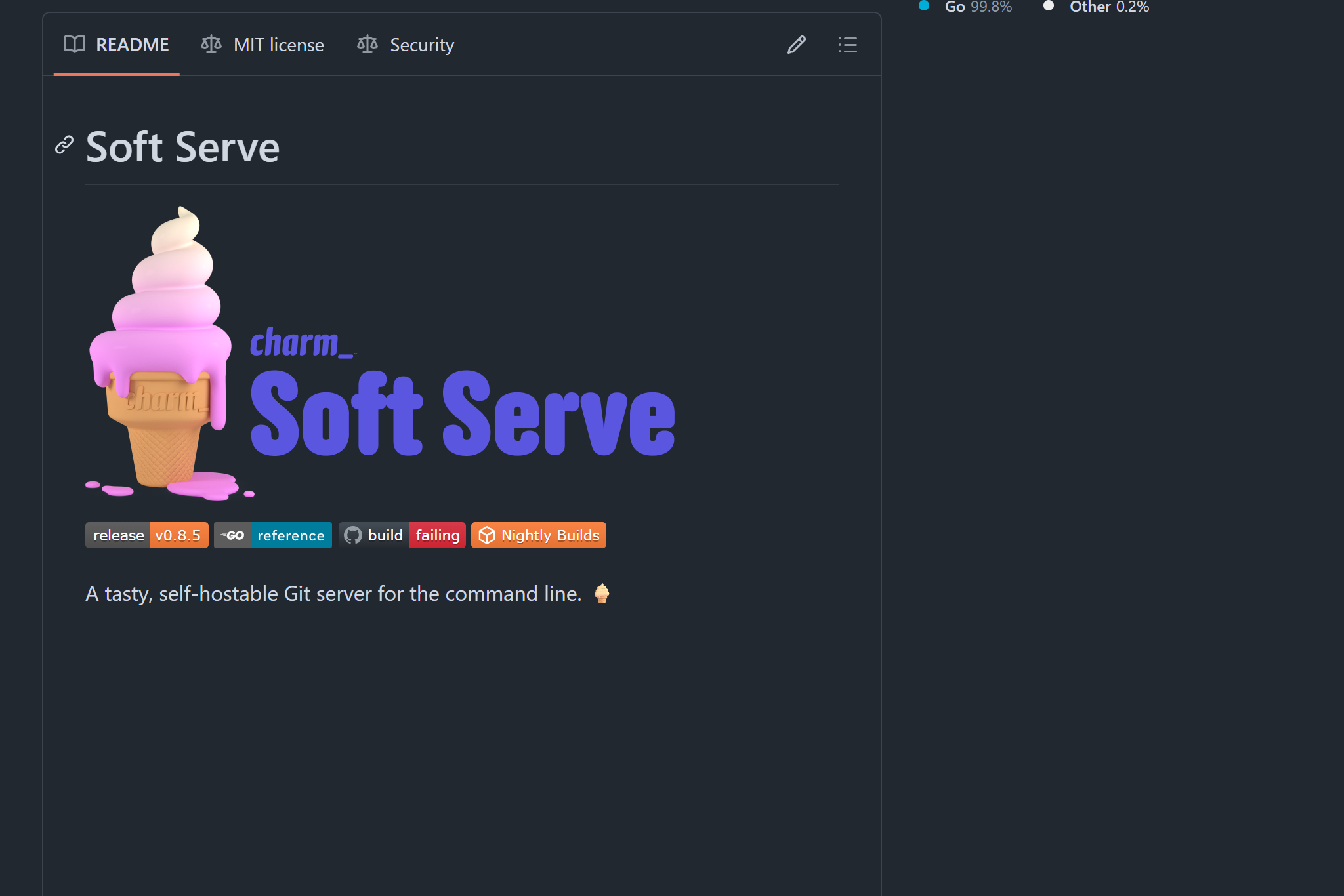Image resolution: width=1344 pixels, height=896 pixels.
Task: Switch to the MIT license tab
Action: coord(278,45)
